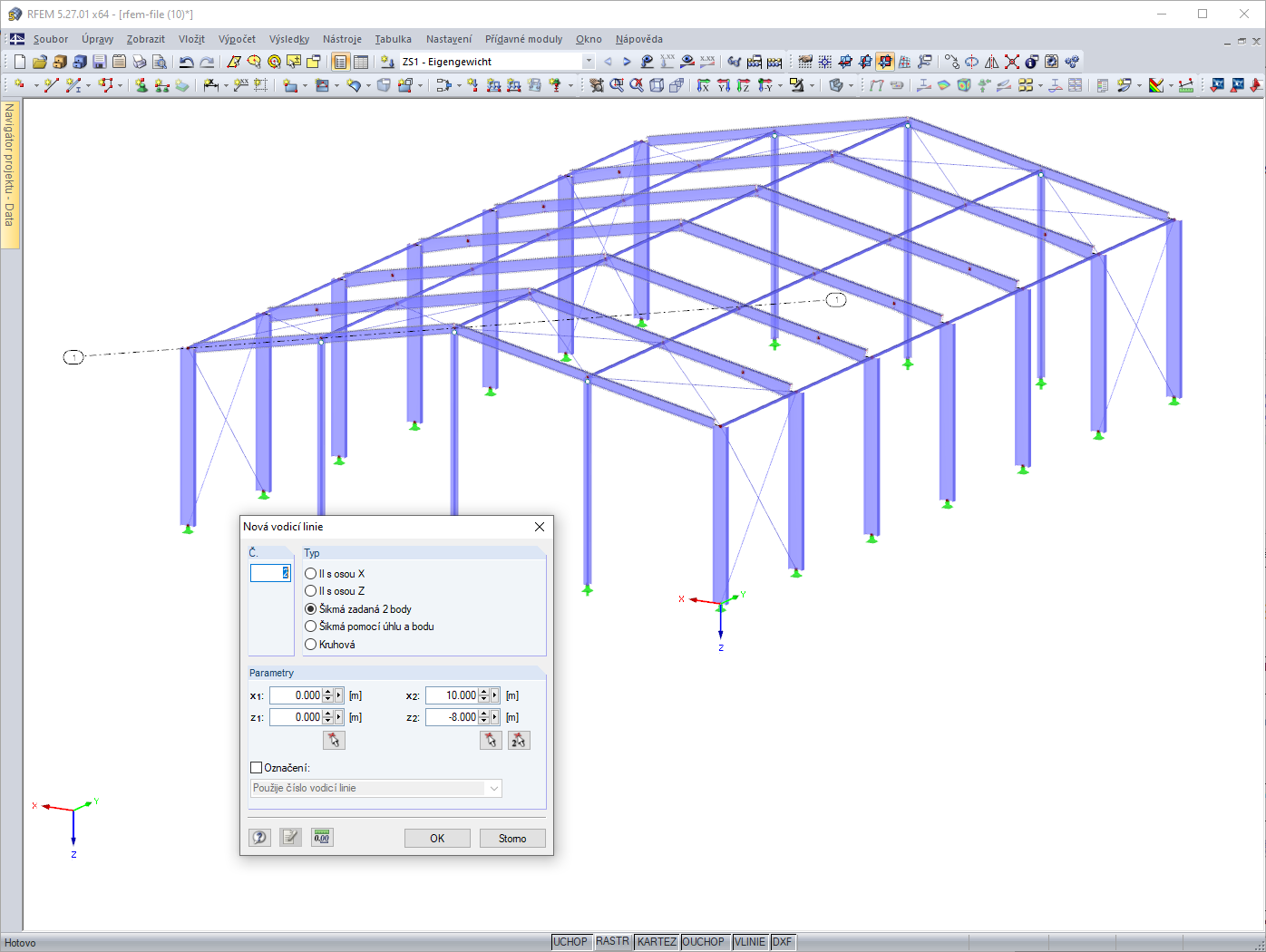Toggle the OUCHOP status bar button
The height and width of the screenshot is (952, 1266).
click(x=704, y=942)
